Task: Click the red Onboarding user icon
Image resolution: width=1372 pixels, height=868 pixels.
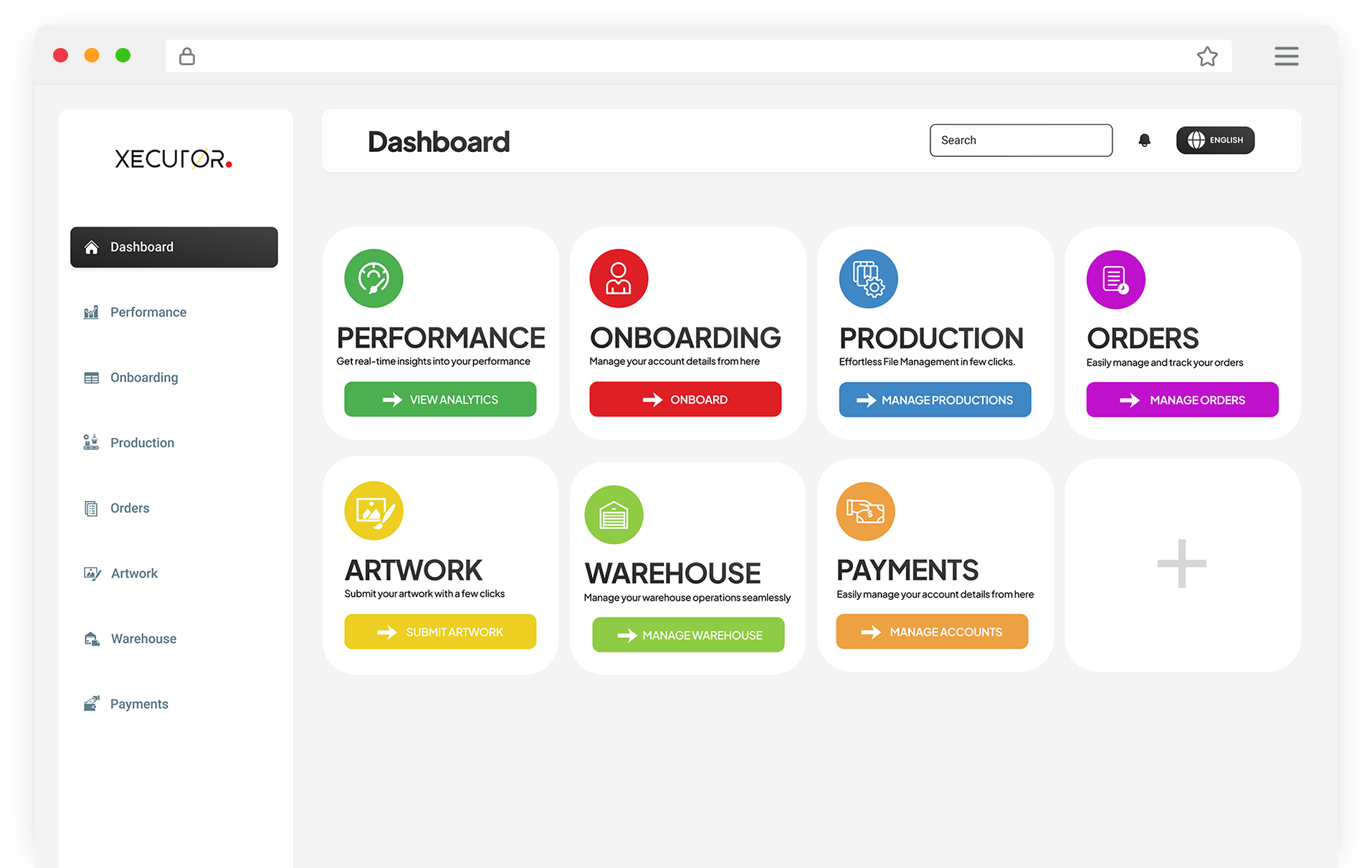Action: (619, 278)
